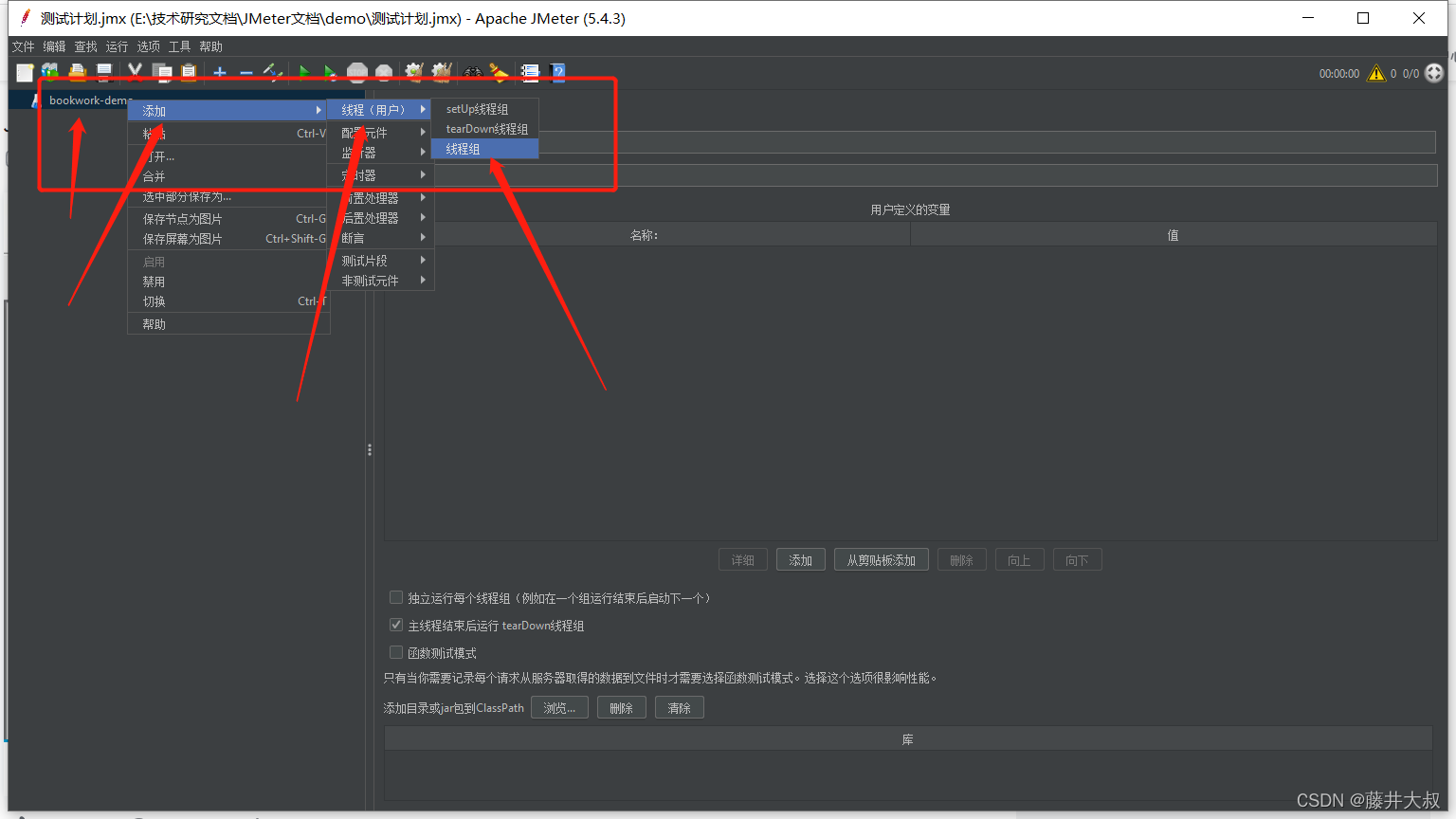Click the 删除 classpath button
1456x819 pixels.
[x=621, y=708]
